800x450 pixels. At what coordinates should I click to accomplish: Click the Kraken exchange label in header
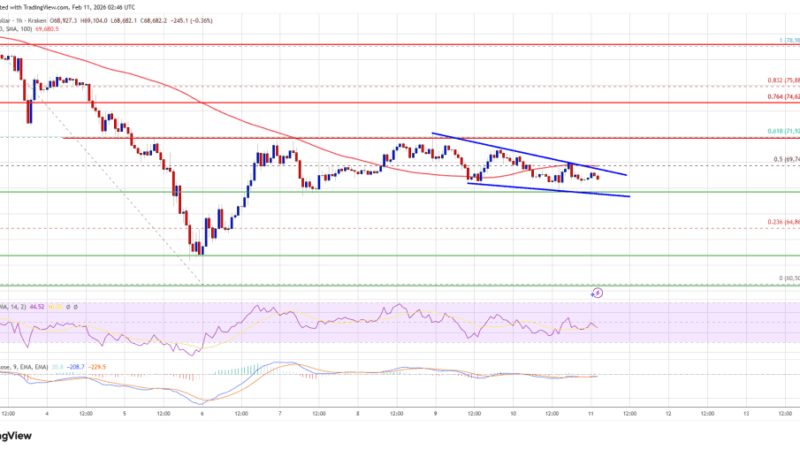[x=38, y=21]
